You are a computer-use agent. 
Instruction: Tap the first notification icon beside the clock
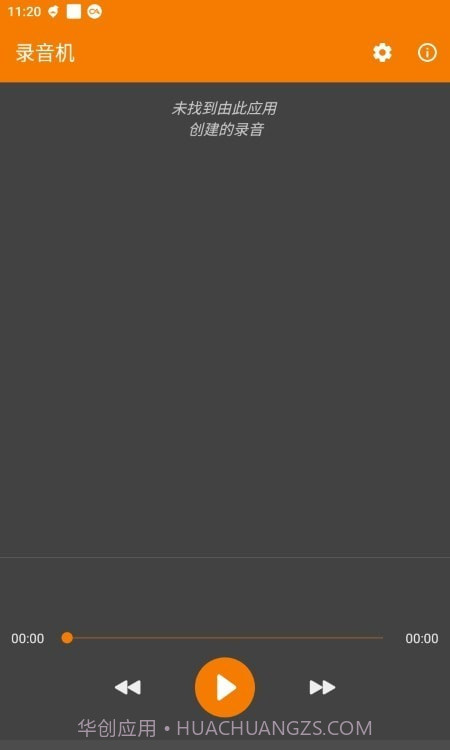click(x=53, y=12)
